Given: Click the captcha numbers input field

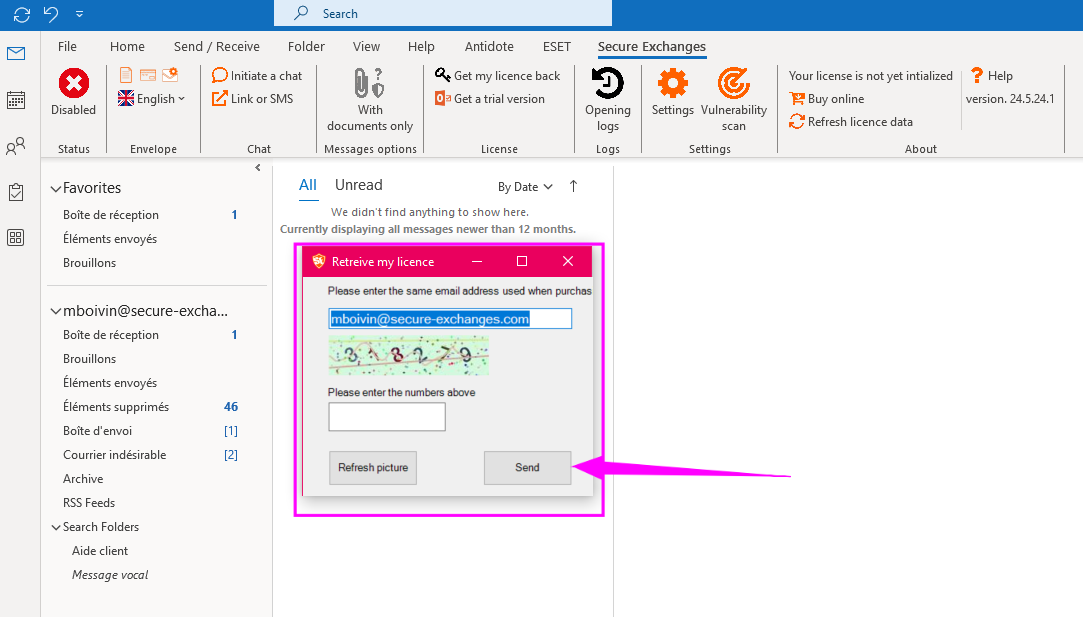Looking at the screenshot, I should coord(387,417).
